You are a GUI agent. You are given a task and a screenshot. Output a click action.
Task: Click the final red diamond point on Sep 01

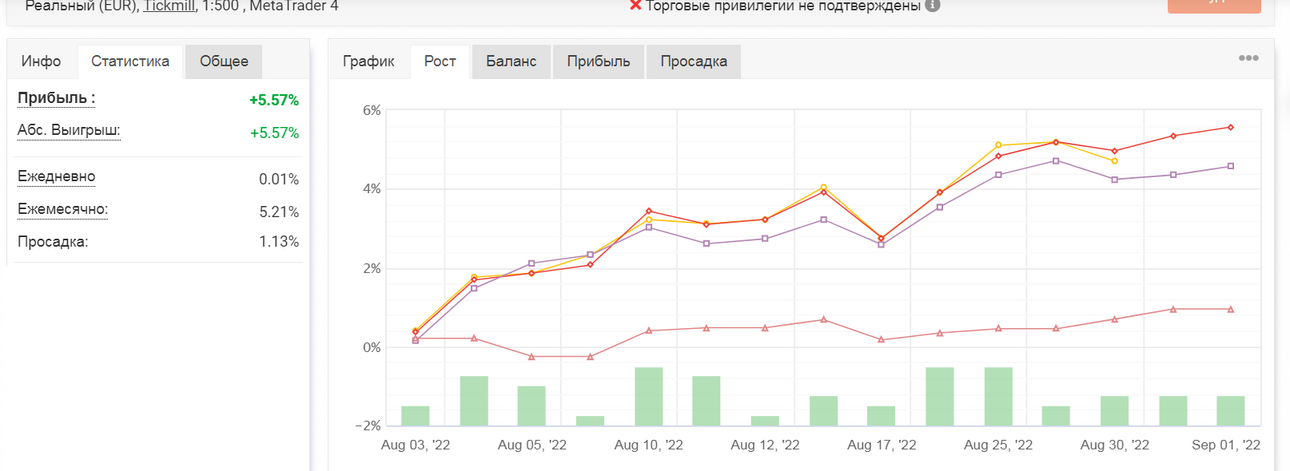pyautogui.click(x=1230, y=127)
